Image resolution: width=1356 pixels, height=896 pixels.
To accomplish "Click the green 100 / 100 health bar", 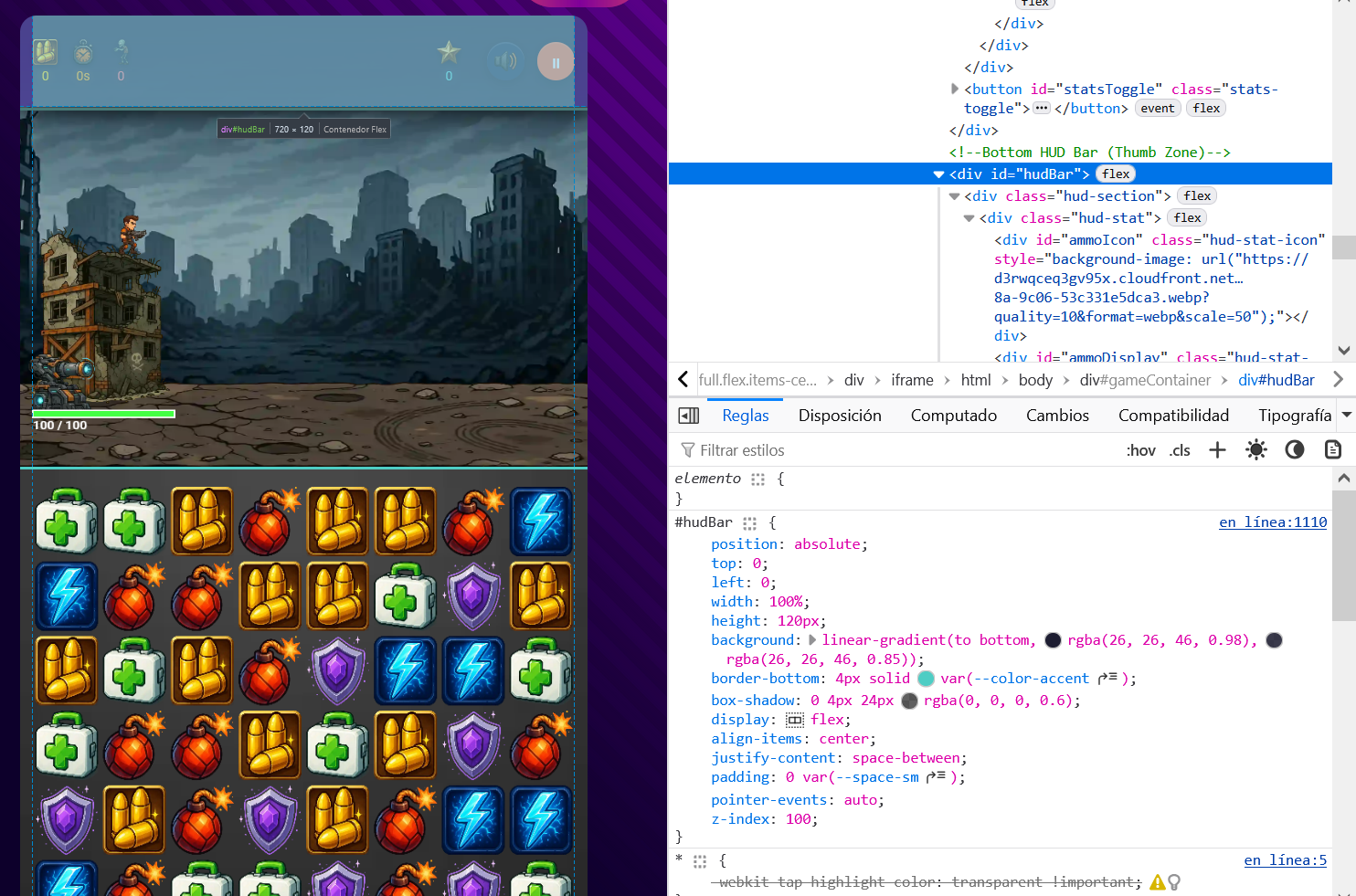I will tap(104, 414).
